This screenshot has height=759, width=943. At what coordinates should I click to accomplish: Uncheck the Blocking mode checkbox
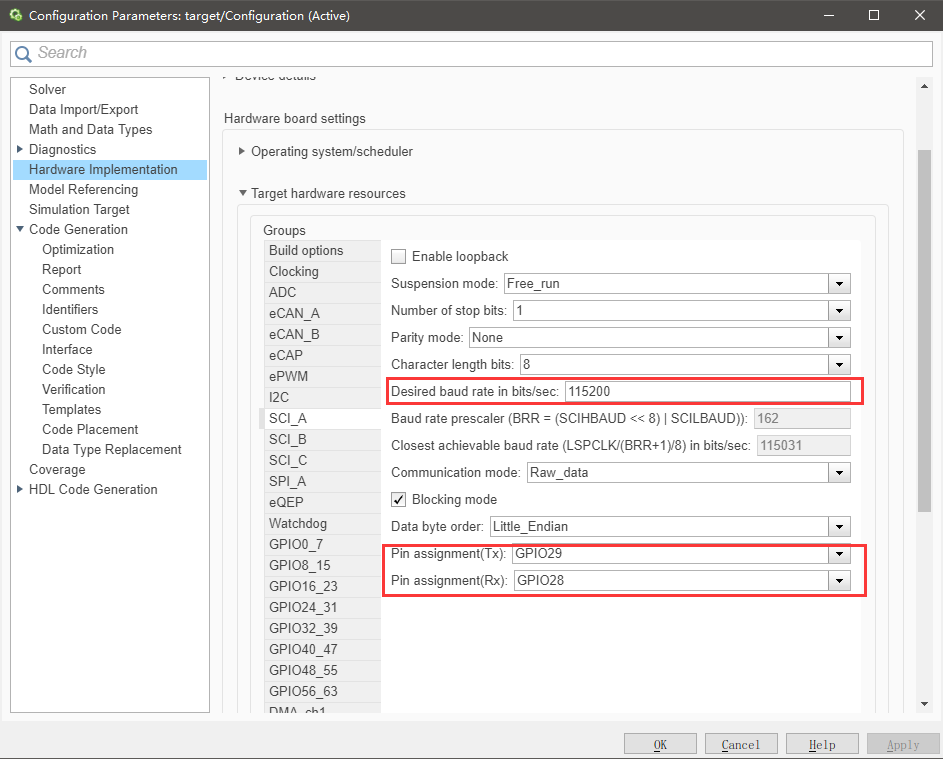[398, 500]
